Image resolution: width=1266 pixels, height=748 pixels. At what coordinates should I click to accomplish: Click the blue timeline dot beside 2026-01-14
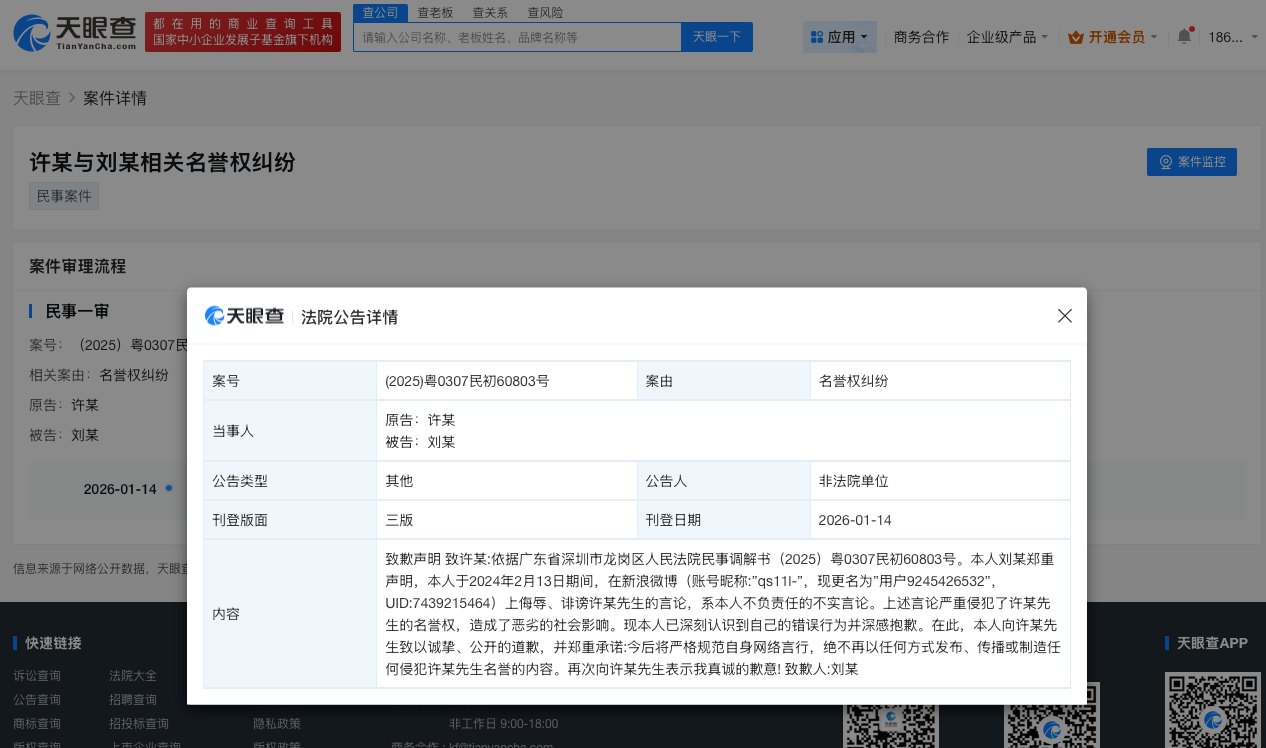(x=169, y=488)
